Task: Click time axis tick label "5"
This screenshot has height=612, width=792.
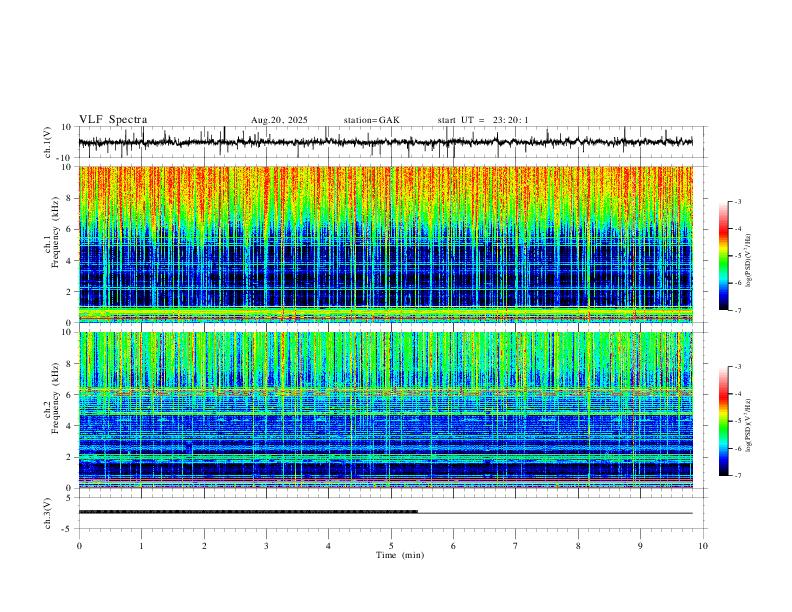Action: pyautogui.click(x=391, y=546)
